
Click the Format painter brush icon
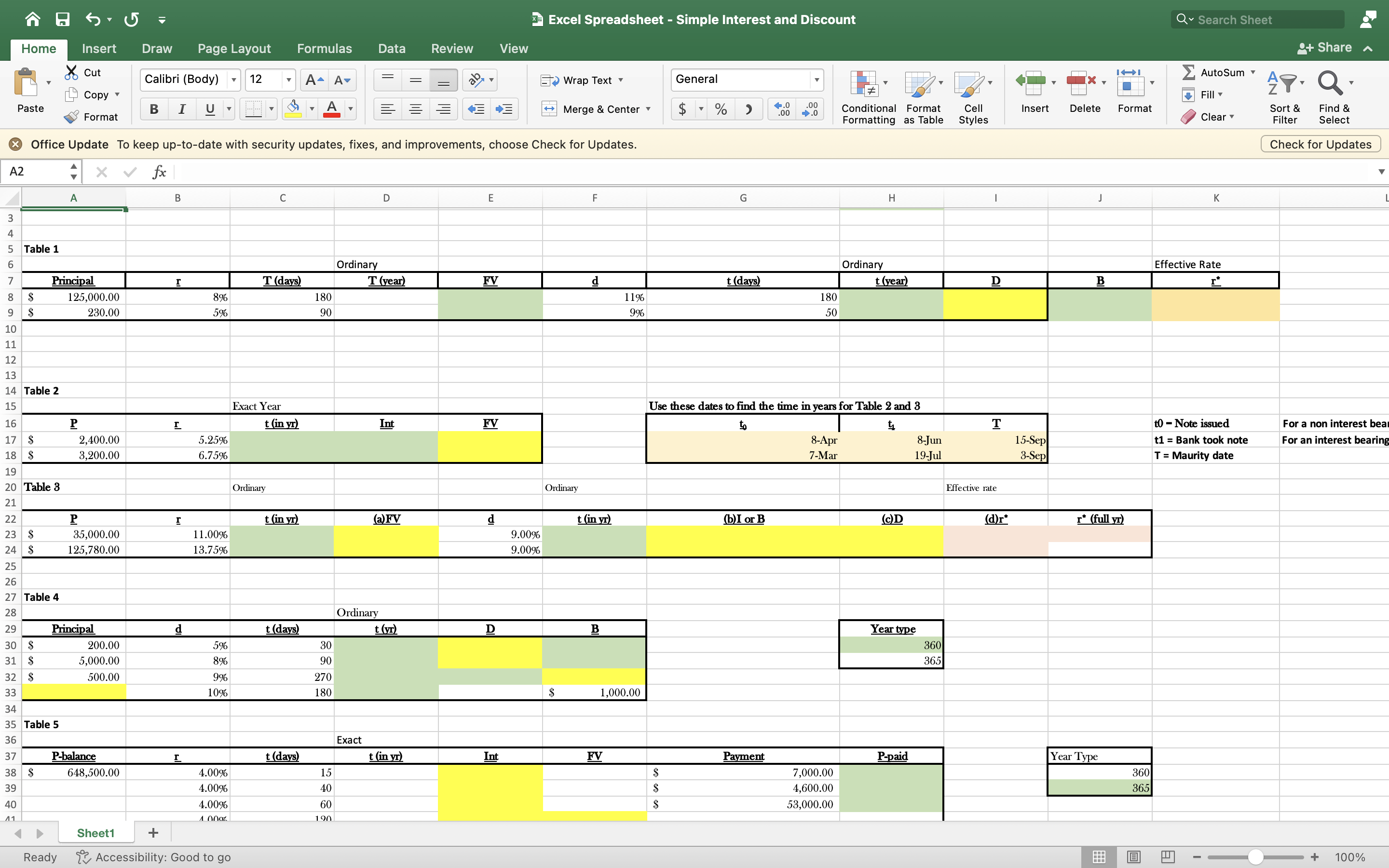coord(71,117)
